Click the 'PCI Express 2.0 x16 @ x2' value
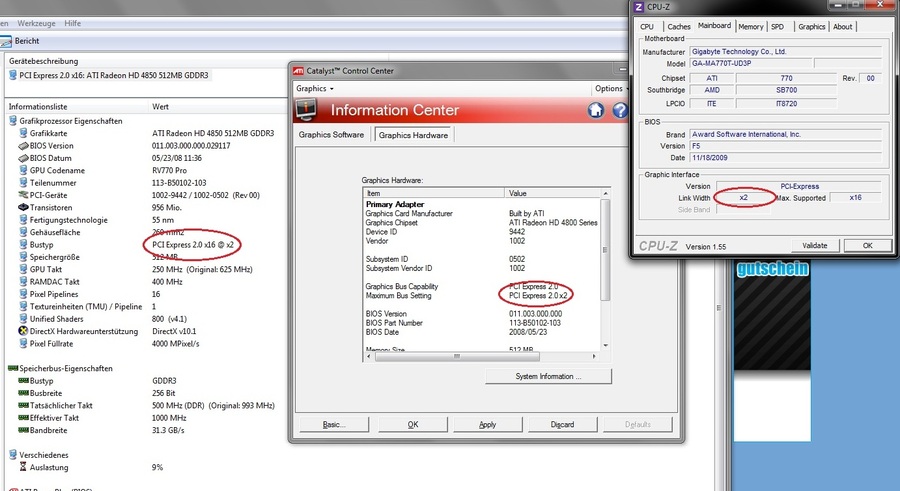 pyautogui.click(x=193, y=245)
